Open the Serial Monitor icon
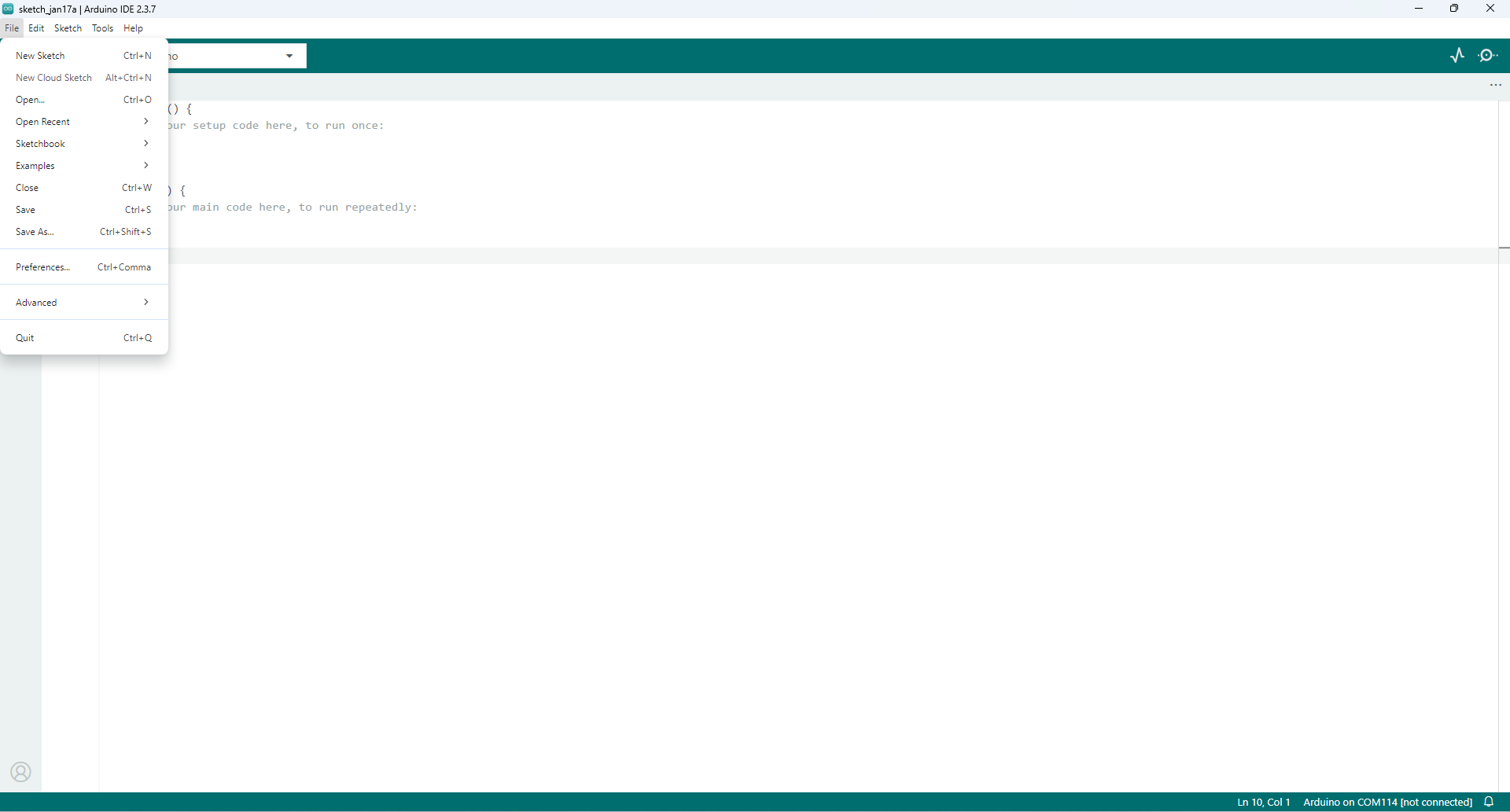The image size is (1510, 812). pyautogui.click(x=1487, y=55)
